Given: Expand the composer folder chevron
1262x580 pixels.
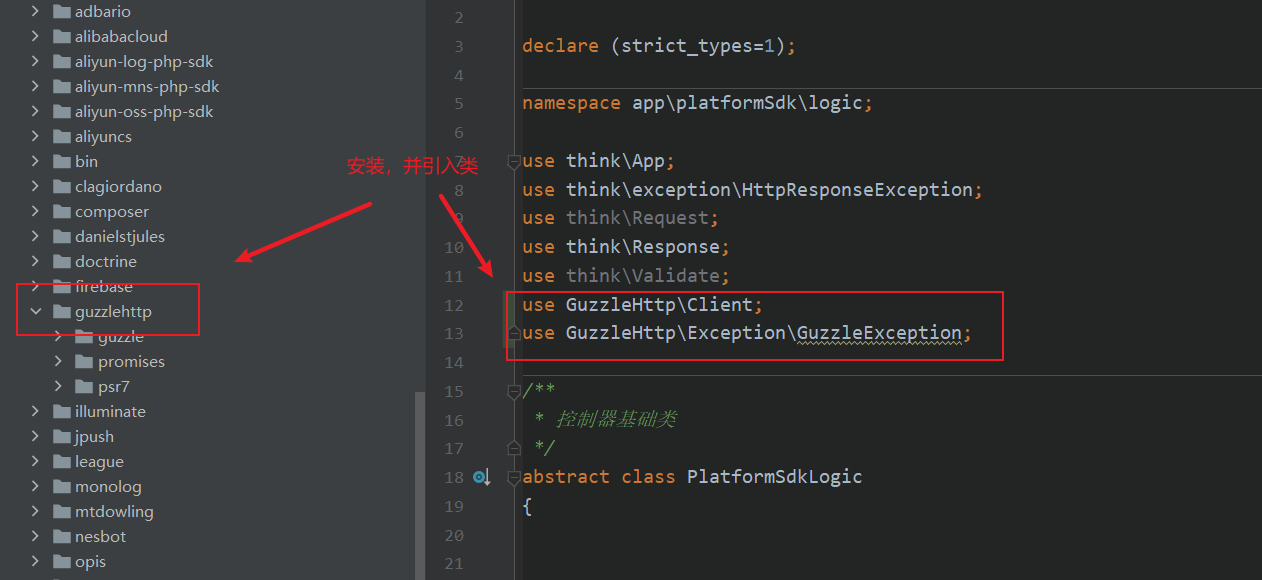Looking at the screenshot, I should (36, 211).
